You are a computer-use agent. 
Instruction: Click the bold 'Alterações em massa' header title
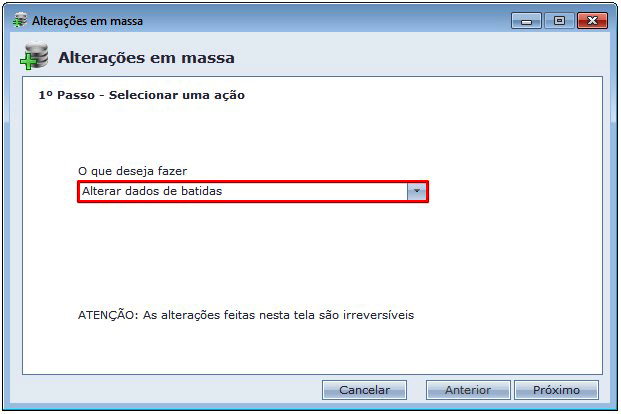(145, 58)
